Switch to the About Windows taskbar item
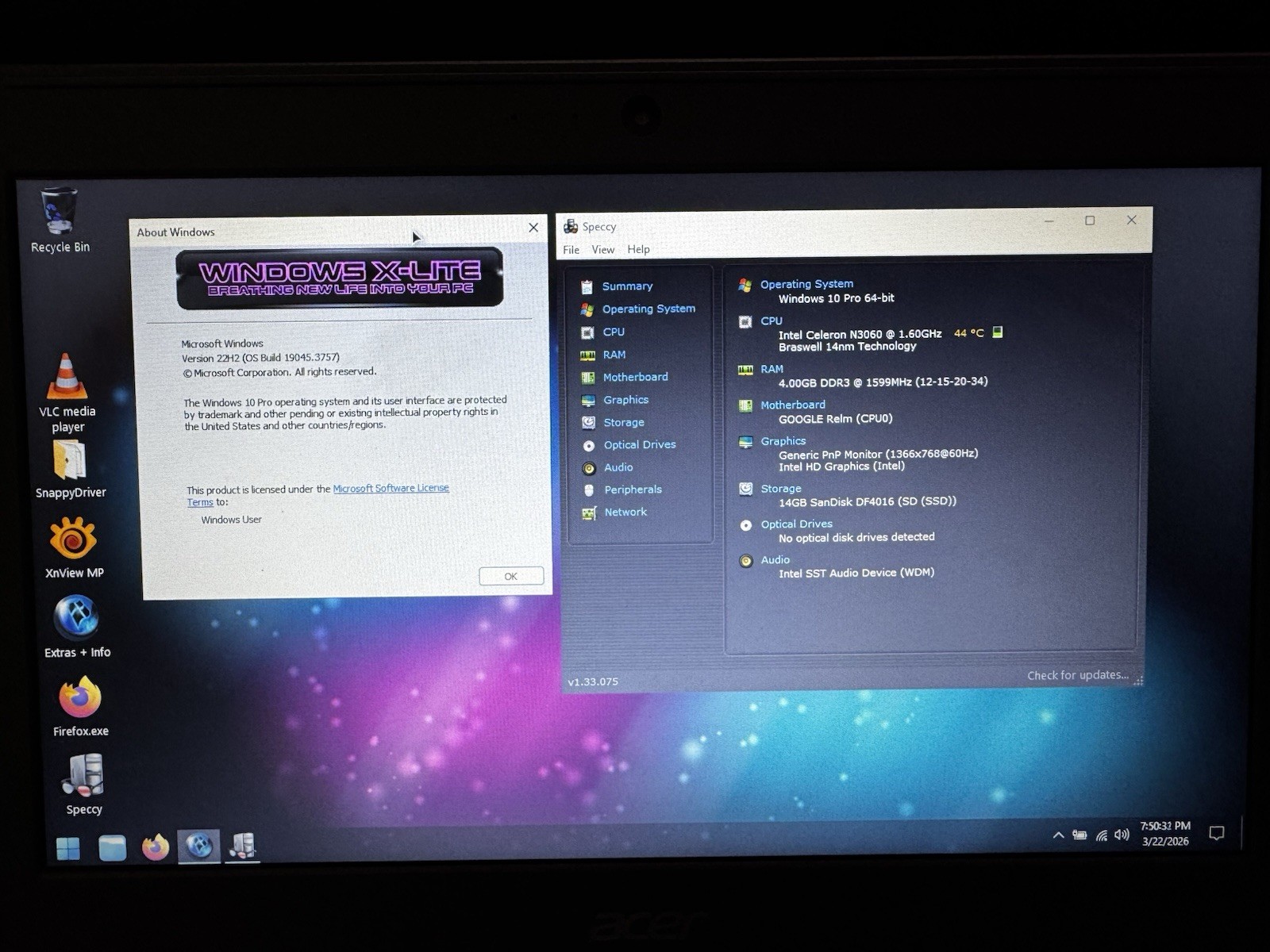The image size is (1270, 952). click(198, 846)
